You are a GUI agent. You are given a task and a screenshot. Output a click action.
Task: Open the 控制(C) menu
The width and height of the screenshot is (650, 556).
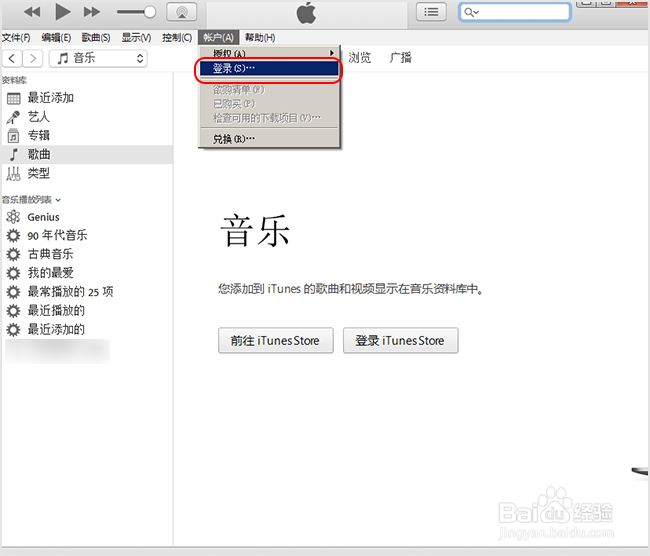(177, 38)
